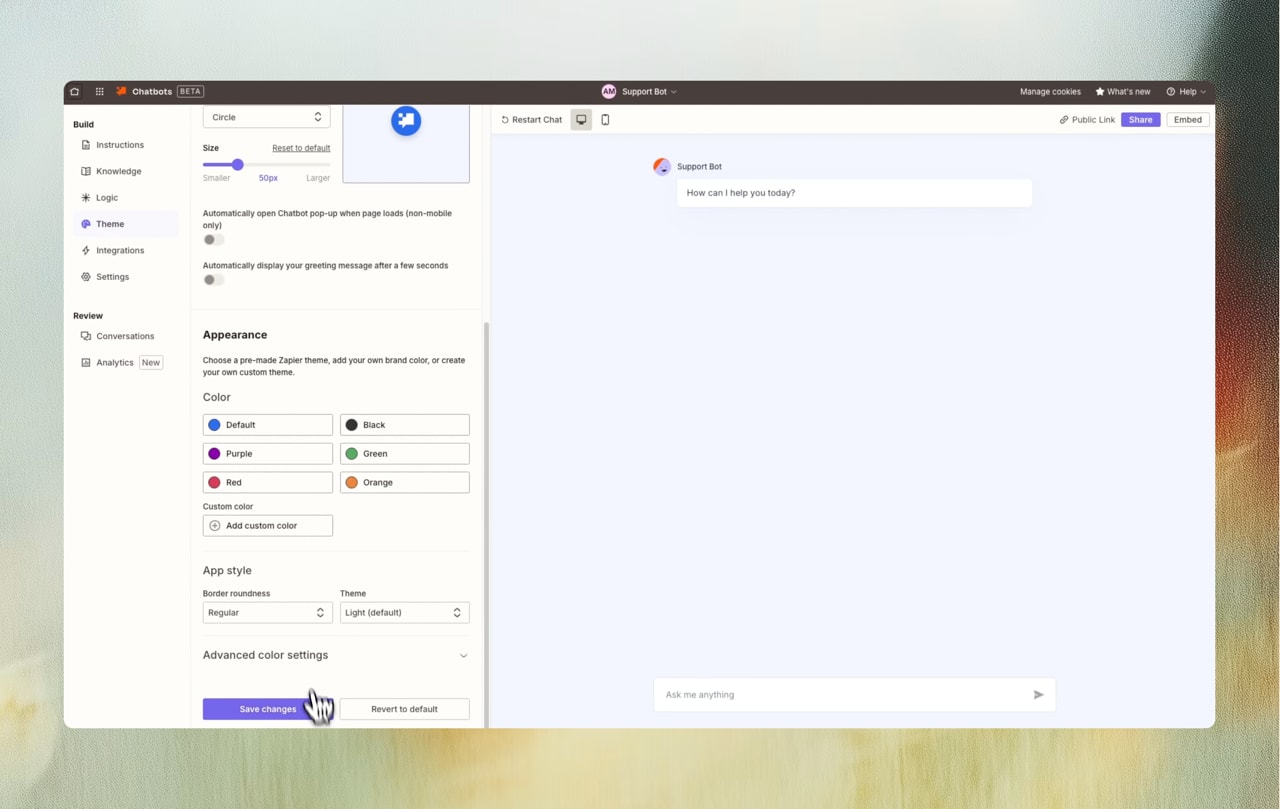Open the chatbot Settings section
This screenshot has height=809, width=1280.
coord(113,276)
